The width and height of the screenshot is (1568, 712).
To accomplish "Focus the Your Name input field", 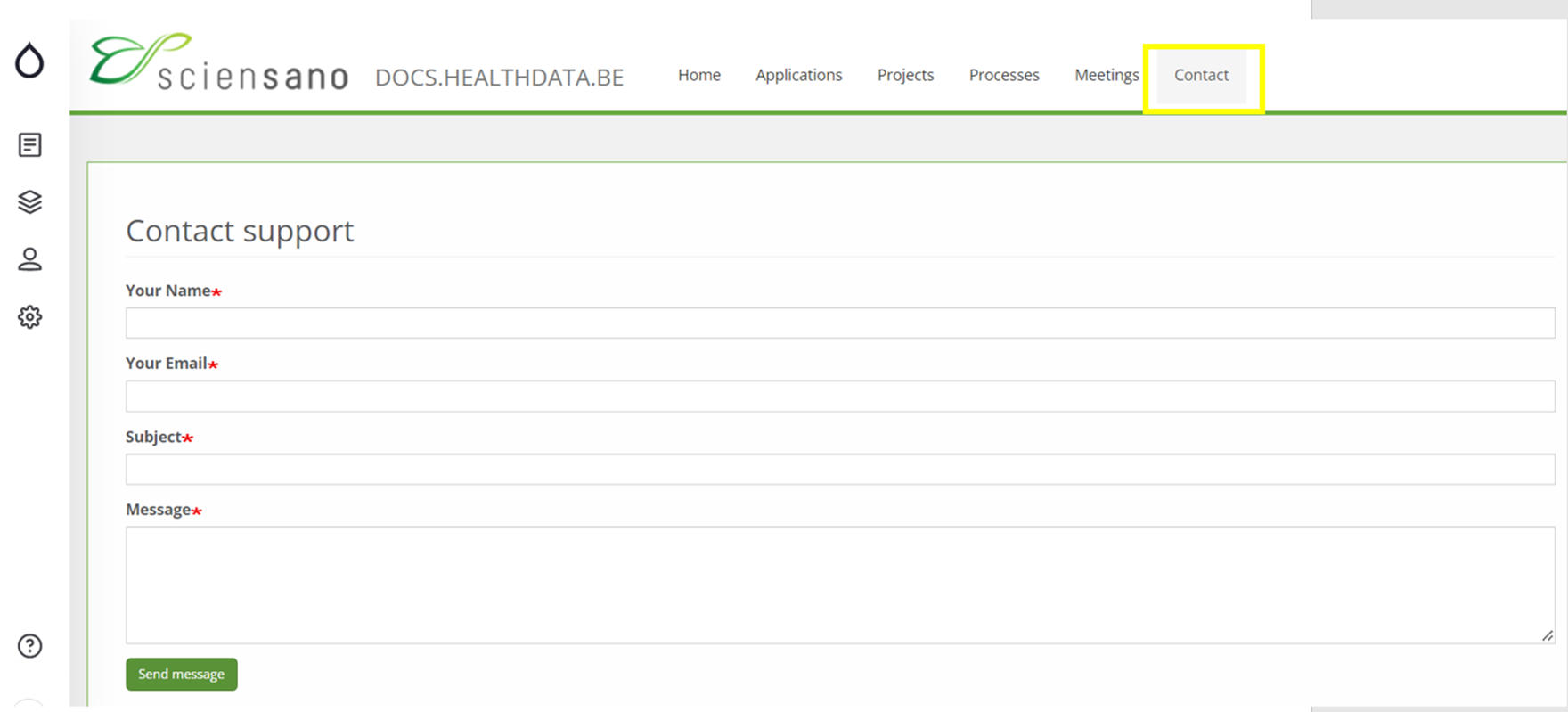I will click(839, 323).
